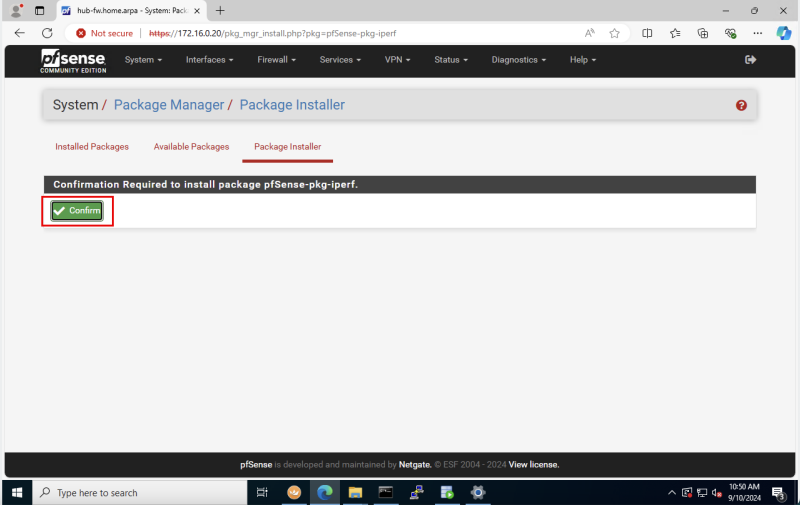The image size is (800, 505).
Task: Click the Edge Copilot icon
Action: (x=784, y=33)
